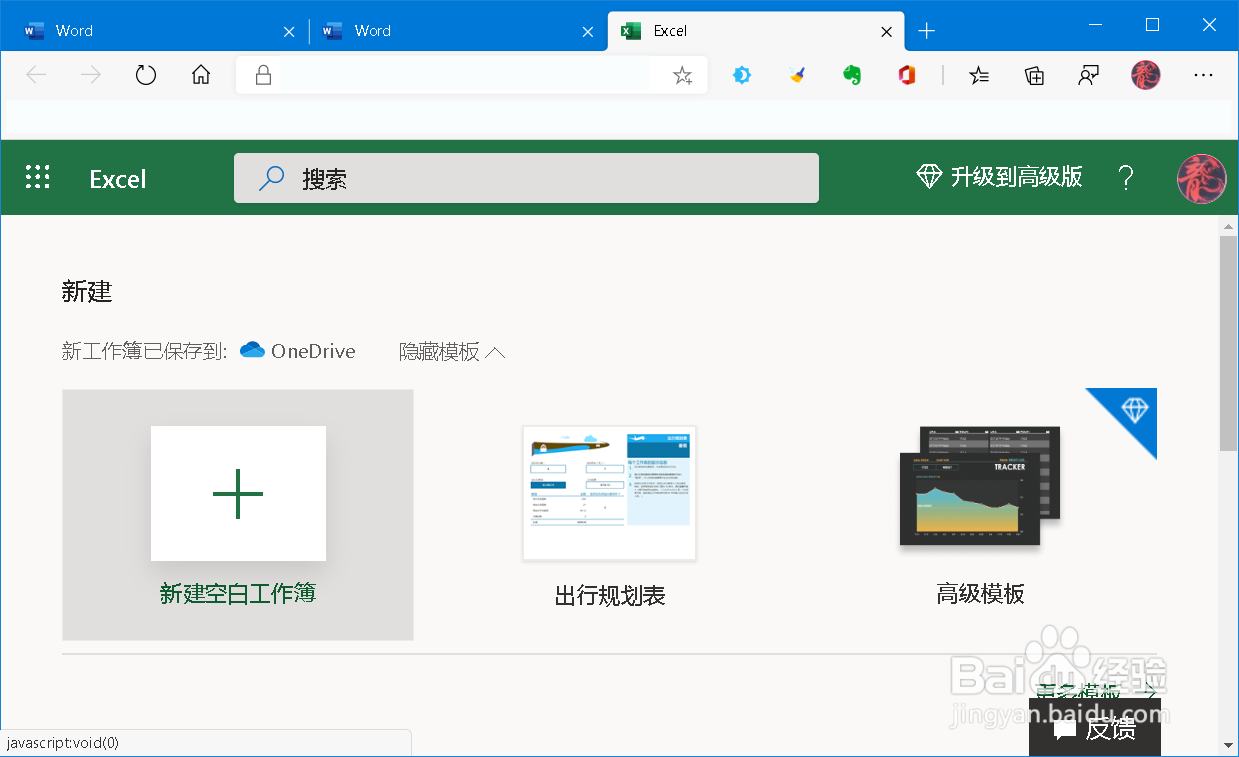The height and width of the screenshot is (757, 1239).
Task: Click into the 搜索 search box
Action: (x=526, y=178)
